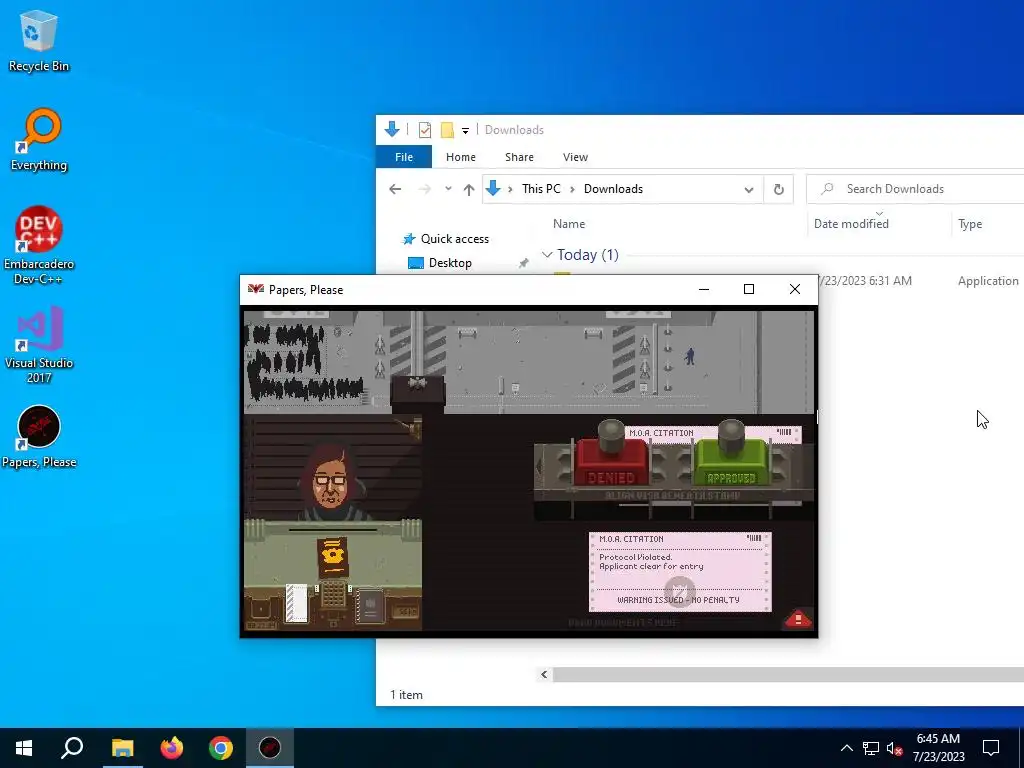The height and width of the screenshot is (768, 1024).
Task: Open the File tab in Explorer
Action: coord(404,157)
